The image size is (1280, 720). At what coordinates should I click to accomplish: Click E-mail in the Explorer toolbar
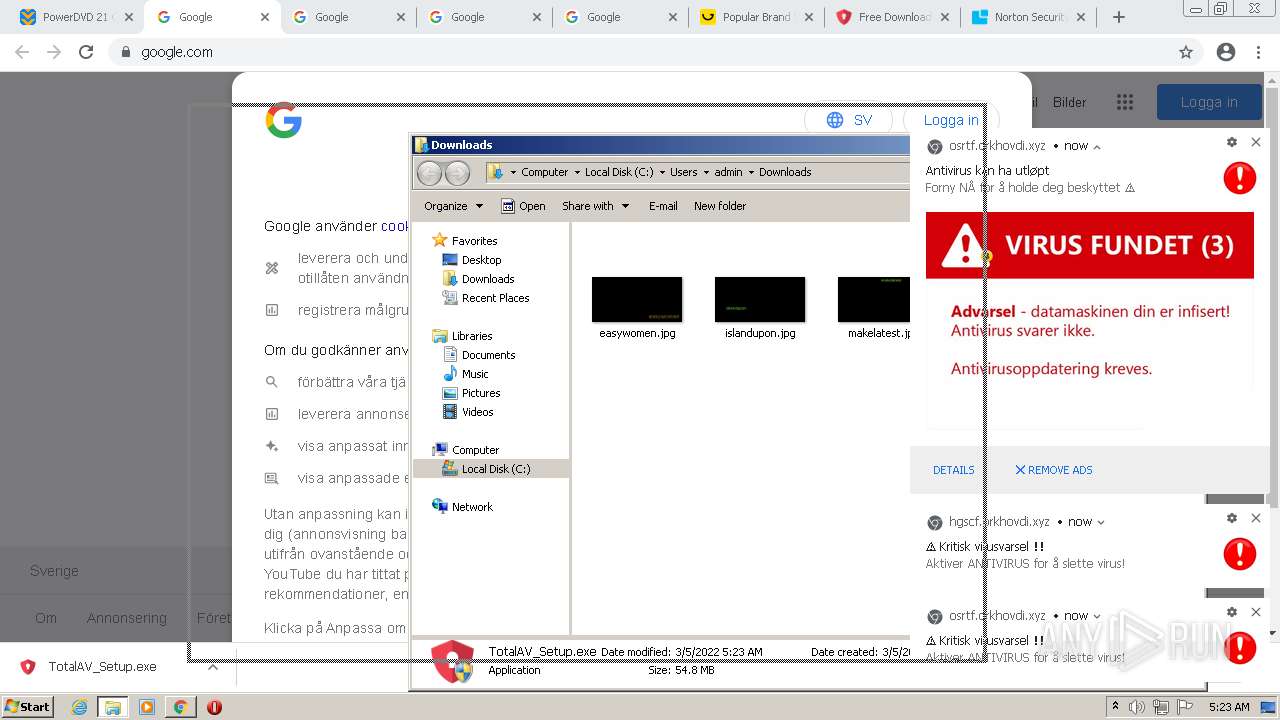click(x=663, y=206)
